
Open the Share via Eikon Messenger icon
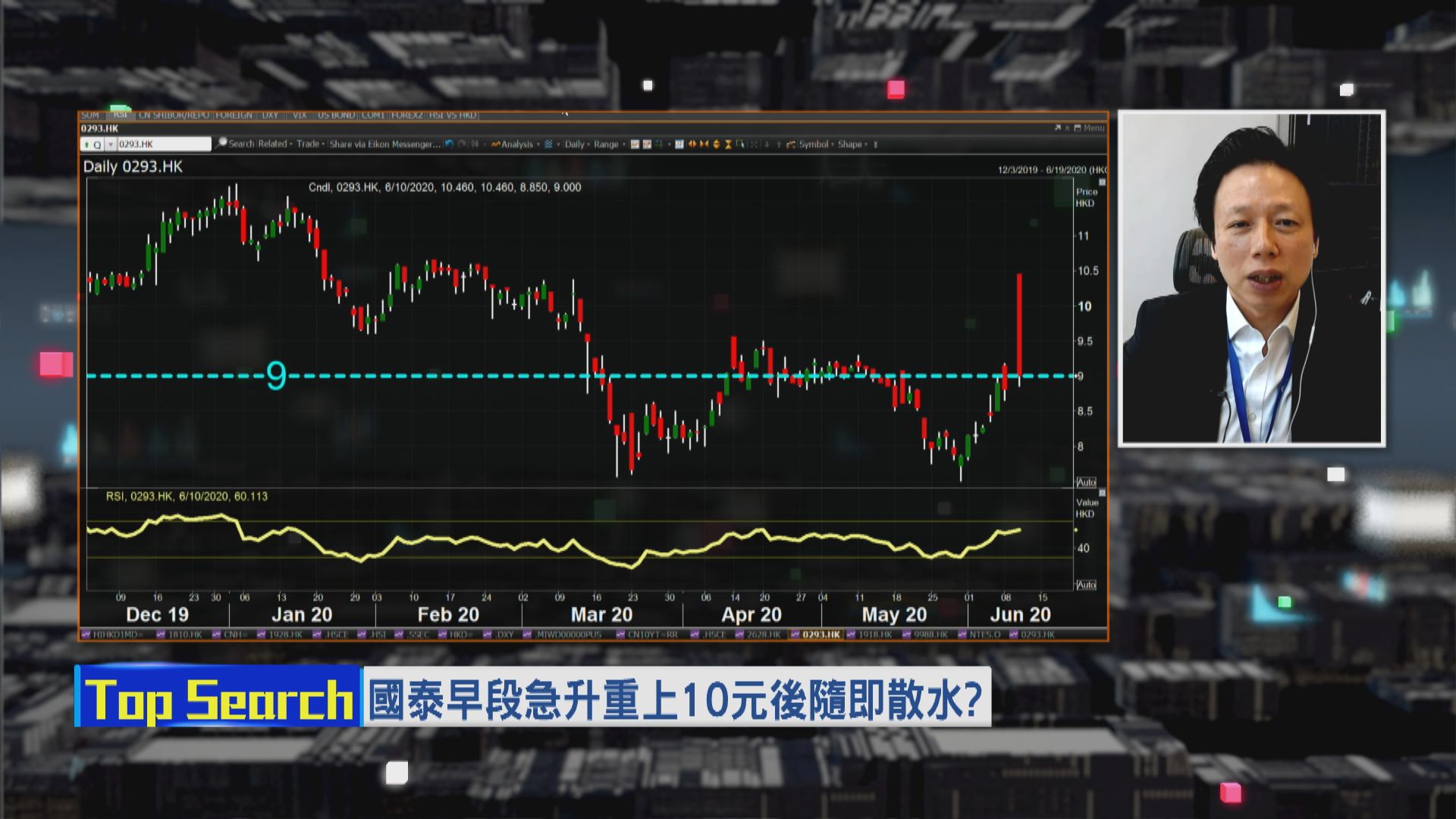coord(384,143)
